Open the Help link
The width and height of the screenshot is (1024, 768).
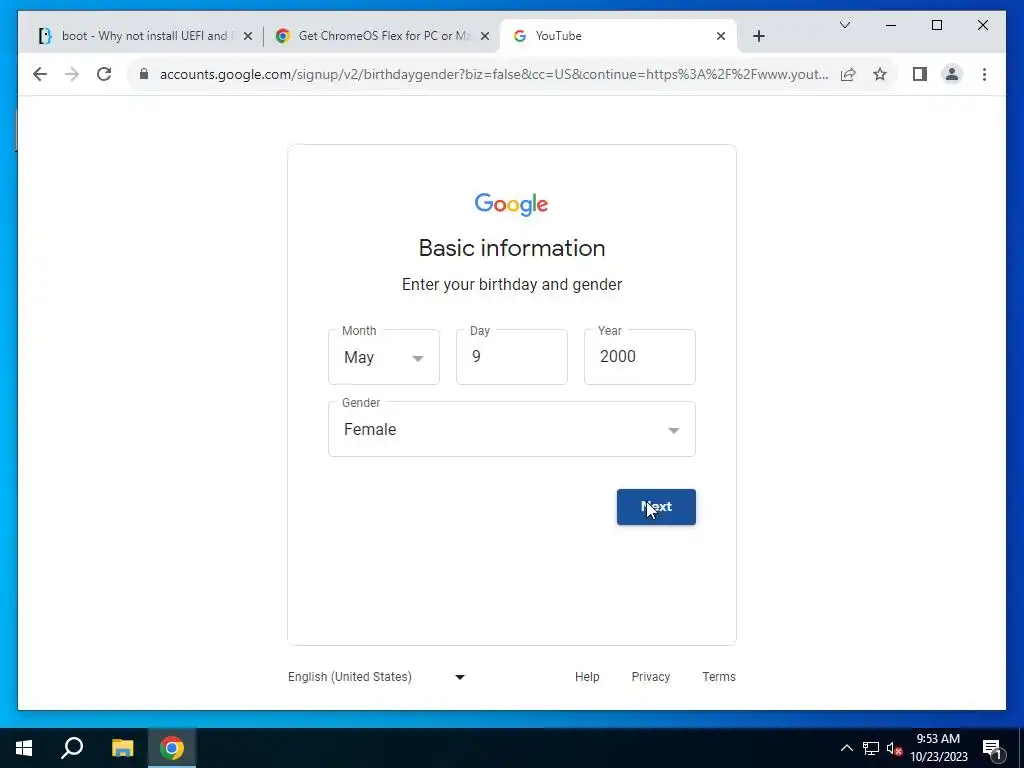(x=587, y=677)
